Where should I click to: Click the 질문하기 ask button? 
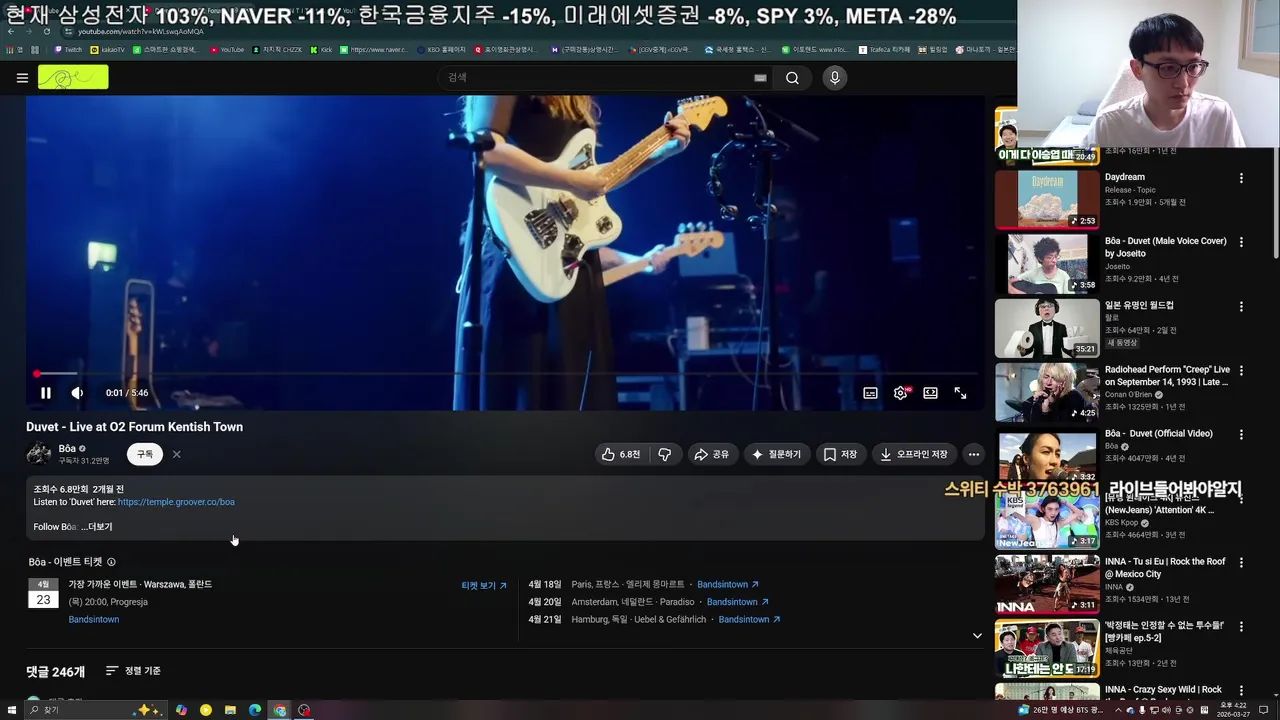(777, 454)
